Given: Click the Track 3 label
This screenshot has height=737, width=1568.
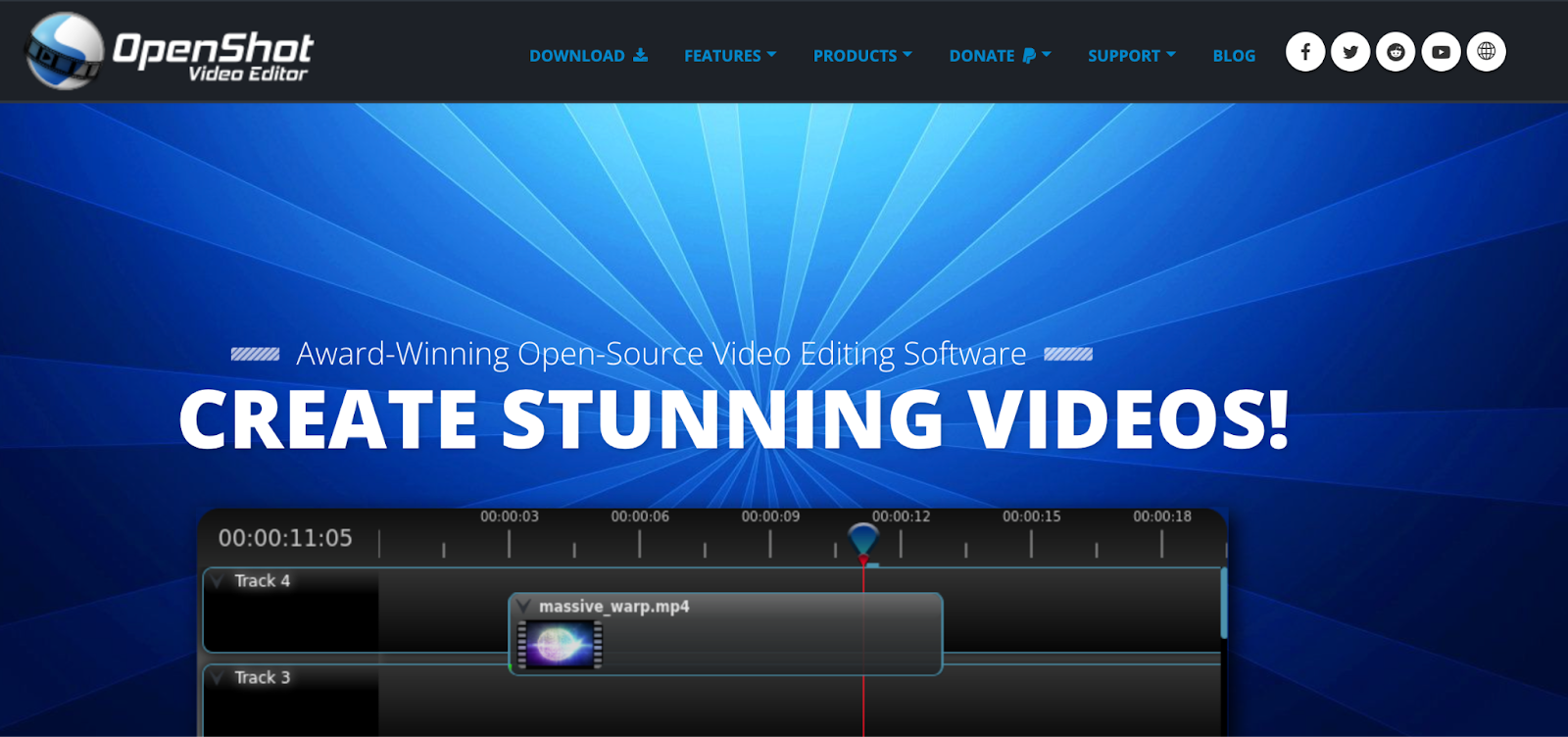Looking at the screenshot, I should (263, 678).
